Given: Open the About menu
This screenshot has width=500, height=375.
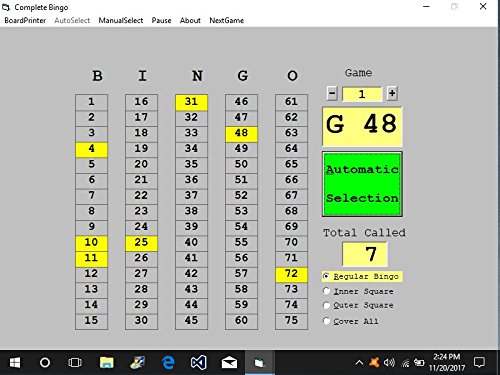Looking at the screenshot, I should pos(190,21).
